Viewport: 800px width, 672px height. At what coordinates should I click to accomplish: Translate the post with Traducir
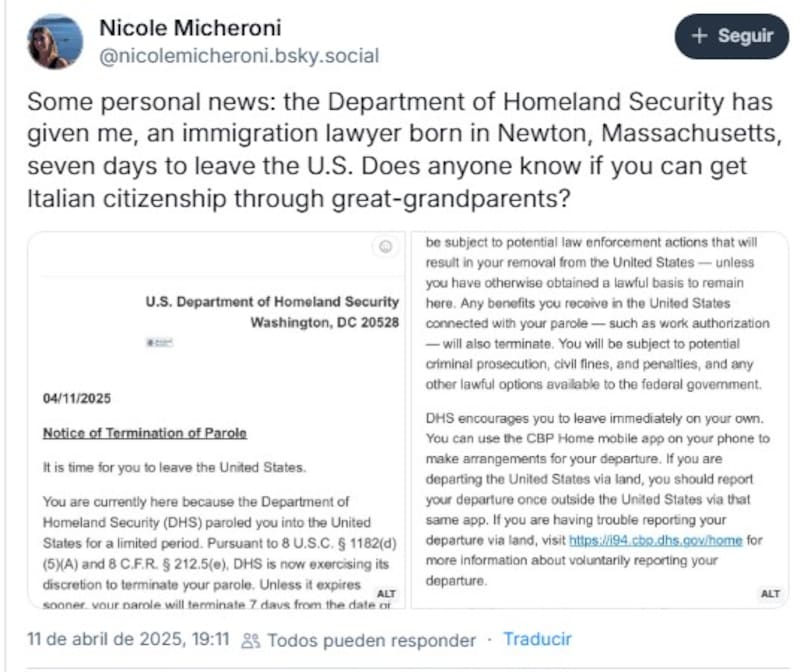[x=537, y=639]
